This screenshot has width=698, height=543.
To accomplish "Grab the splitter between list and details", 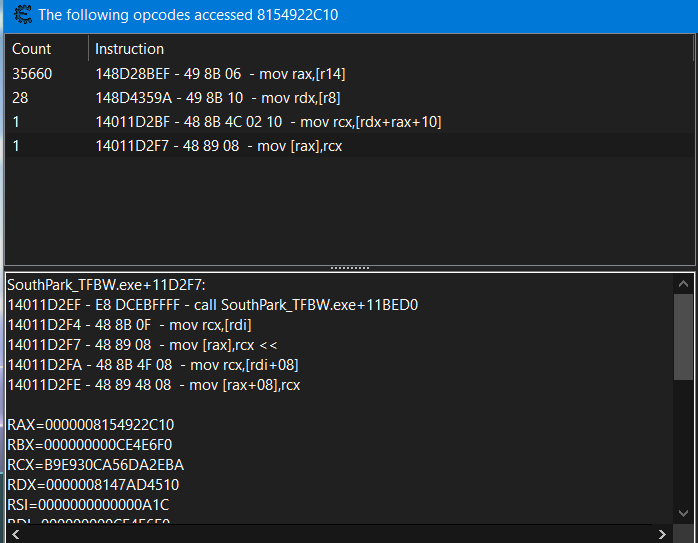I will click(349, 268).
